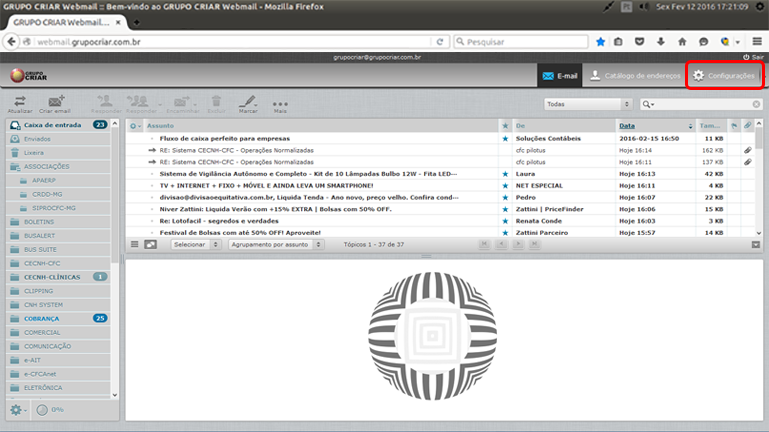Screen dimensions: 769x432
Task: Click the Encaminhar forward icon
Action: click(182, 104)
